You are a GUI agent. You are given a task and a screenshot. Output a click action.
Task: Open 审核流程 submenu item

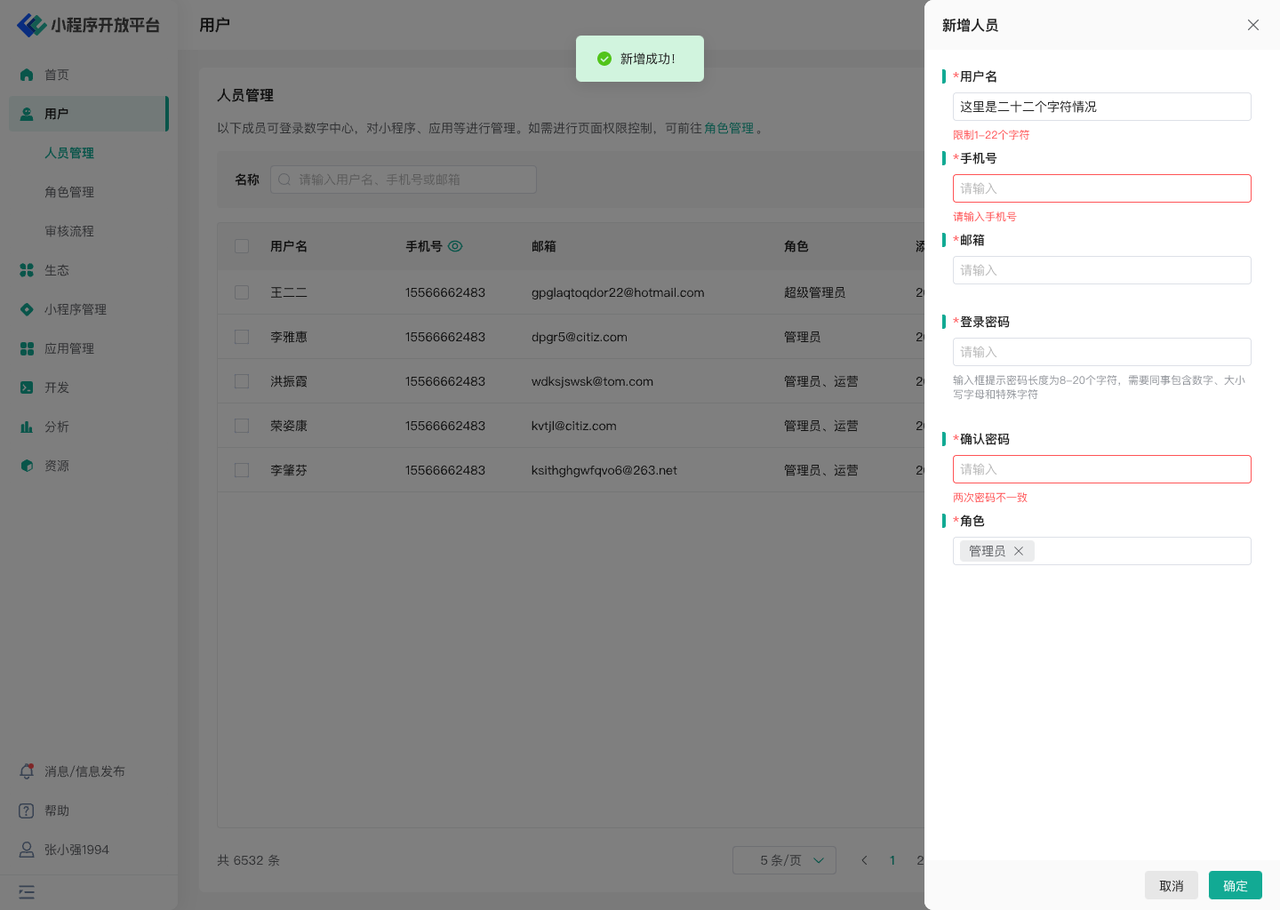[x=69, y=231]
